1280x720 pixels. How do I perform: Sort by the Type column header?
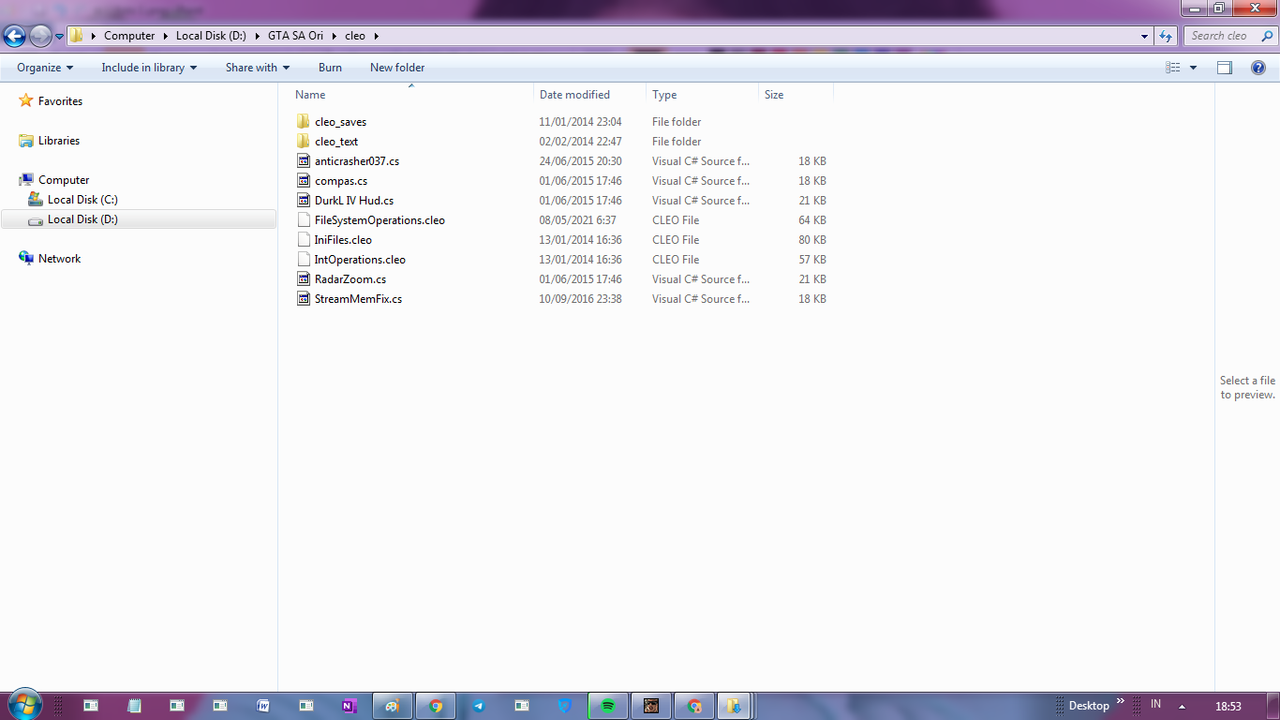[702, 95]
